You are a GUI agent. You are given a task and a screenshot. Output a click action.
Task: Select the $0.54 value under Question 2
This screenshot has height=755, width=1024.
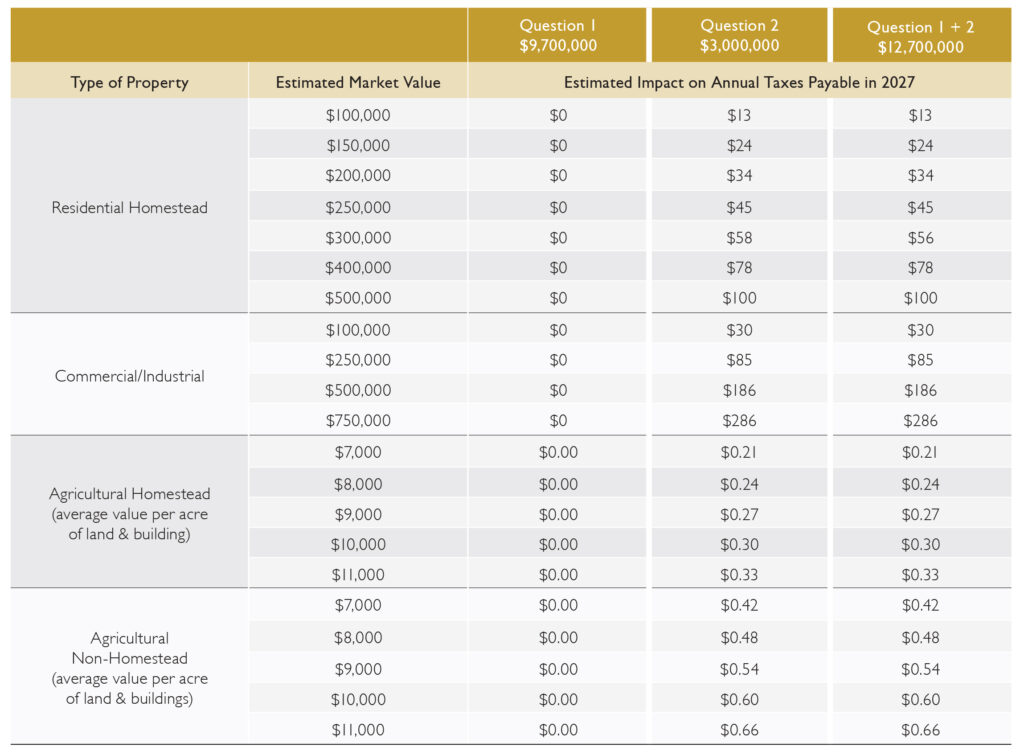(x=739, y=669)
